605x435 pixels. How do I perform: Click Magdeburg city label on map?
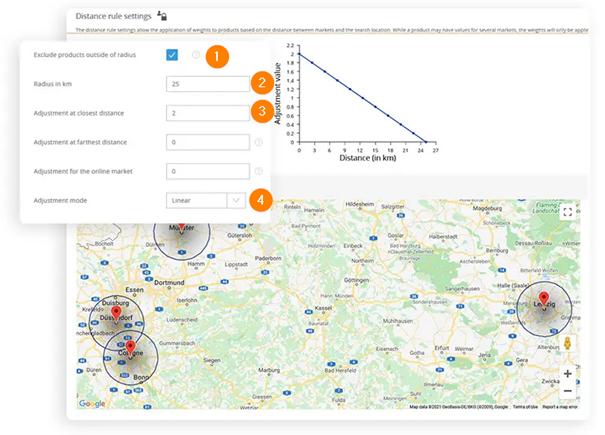pos(487,208)
